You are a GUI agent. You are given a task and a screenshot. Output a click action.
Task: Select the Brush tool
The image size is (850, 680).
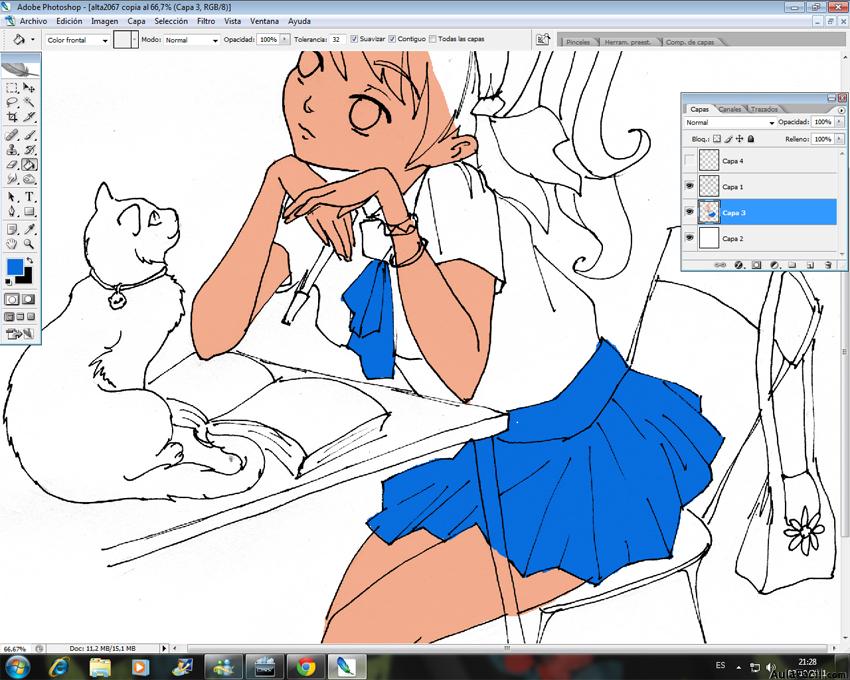pos(29,135)
